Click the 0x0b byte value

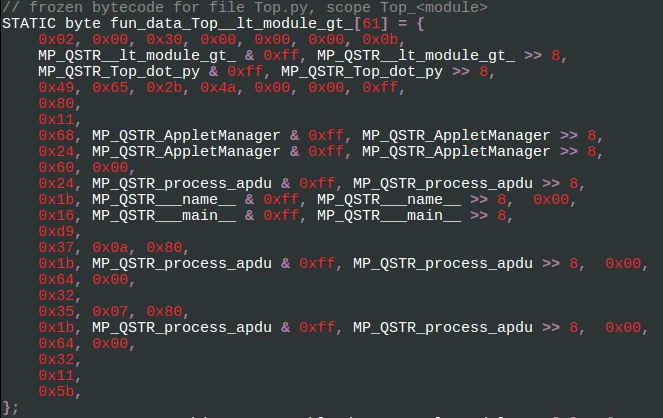(x=380, y=39)
